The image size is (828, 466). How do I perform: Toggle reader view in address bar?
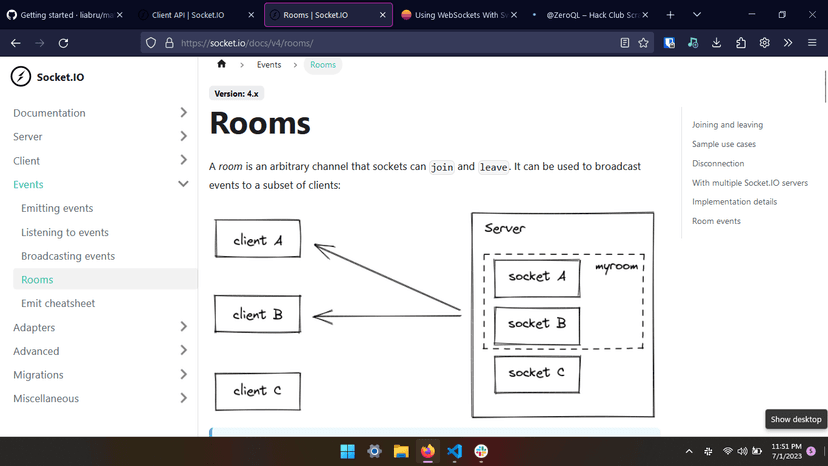(x=625, y=43)
